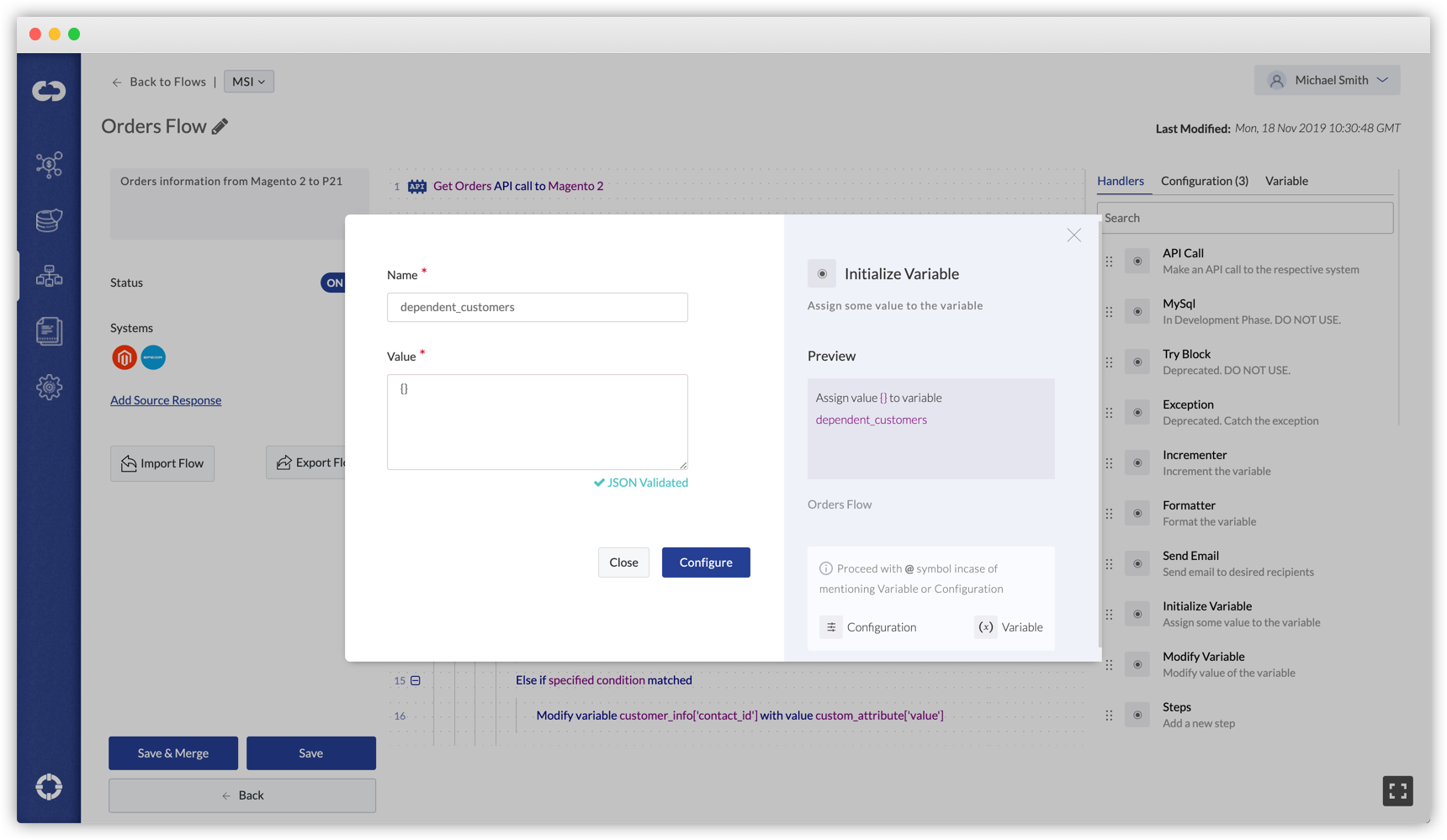Click the Value text area
Screen dimensions: 1447x840
point(538,422)
